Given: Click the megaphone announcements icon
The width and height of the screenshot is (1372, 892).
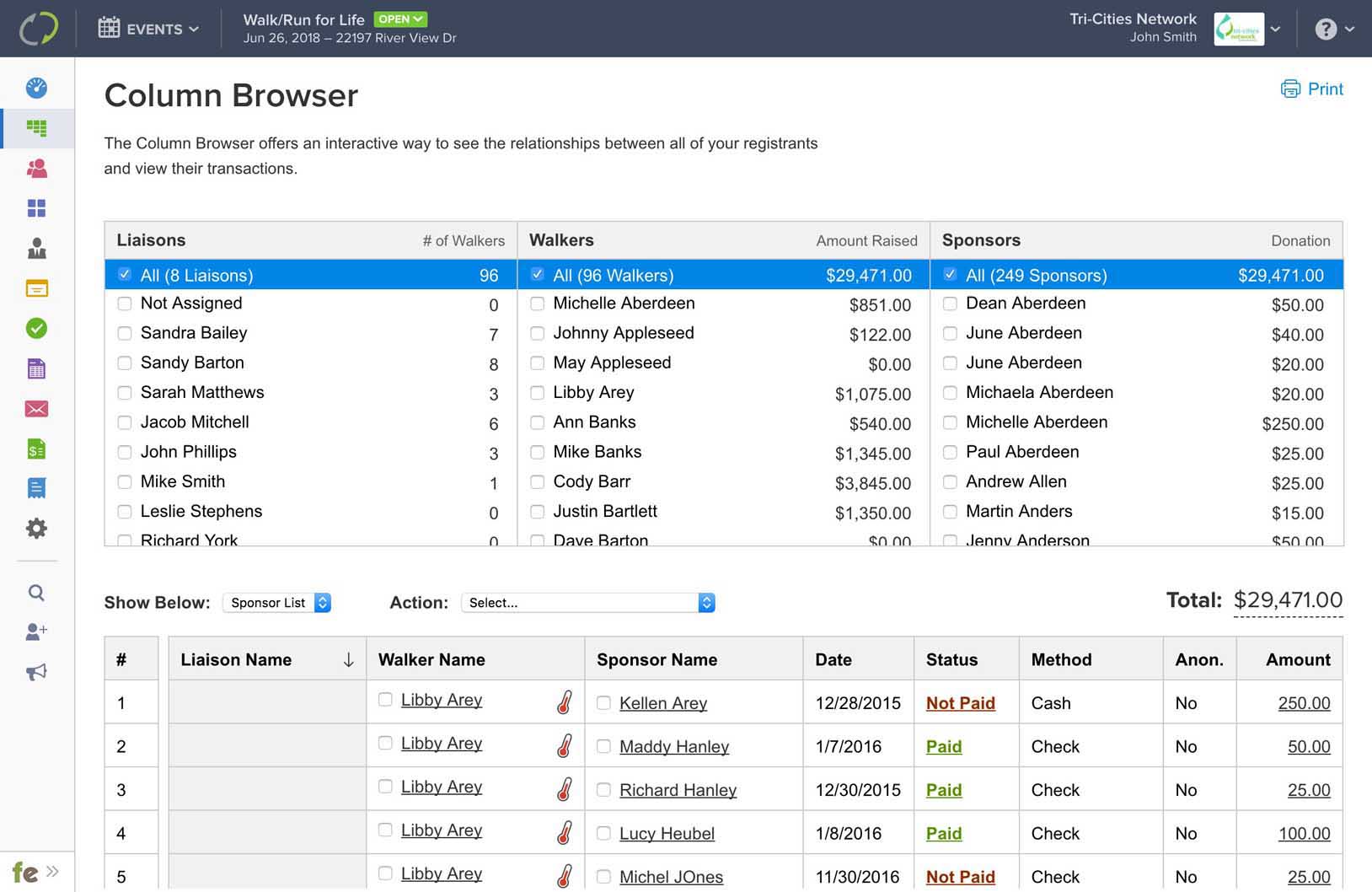Looking at the screenshot, I should tap(36, 672).
